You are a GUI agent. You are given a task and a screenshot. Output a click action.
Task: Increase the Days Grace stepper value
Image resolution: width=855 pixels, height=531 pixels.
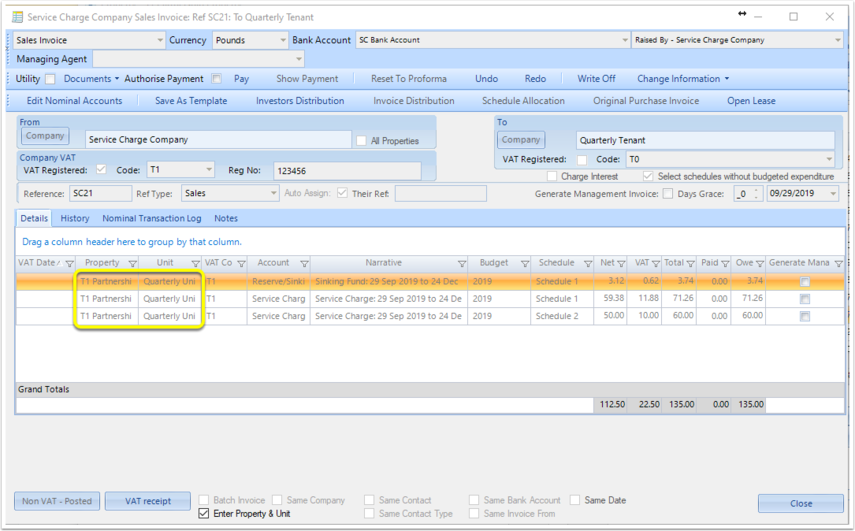[756, 190]
